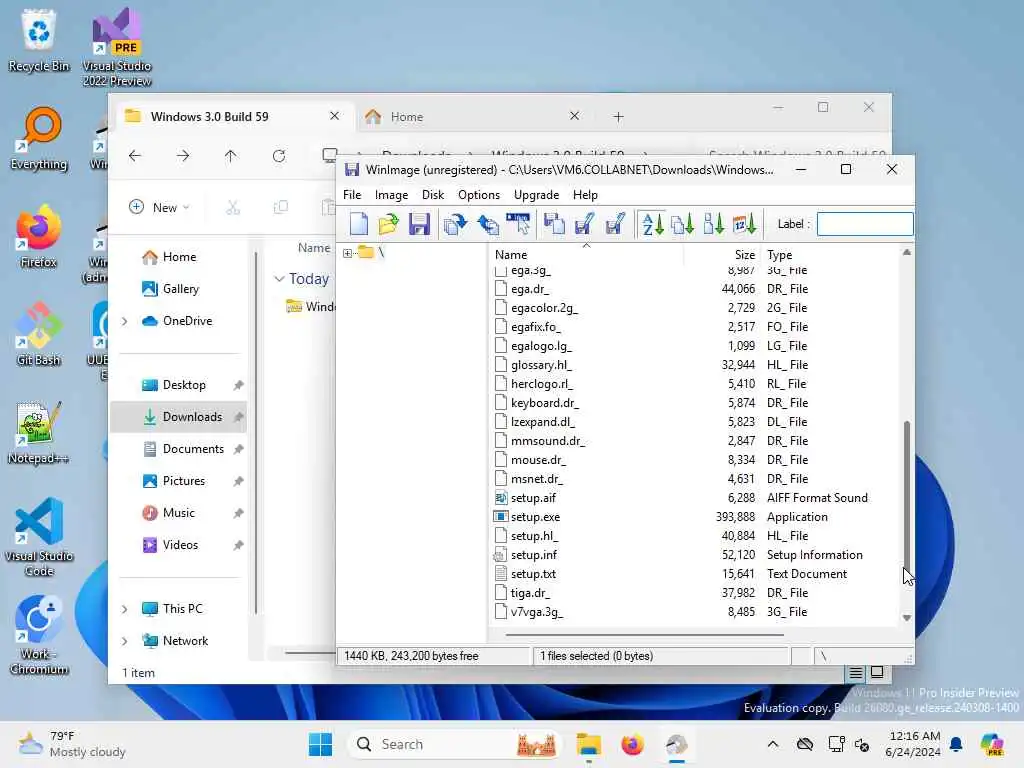Open the Windows Start button

320,744
